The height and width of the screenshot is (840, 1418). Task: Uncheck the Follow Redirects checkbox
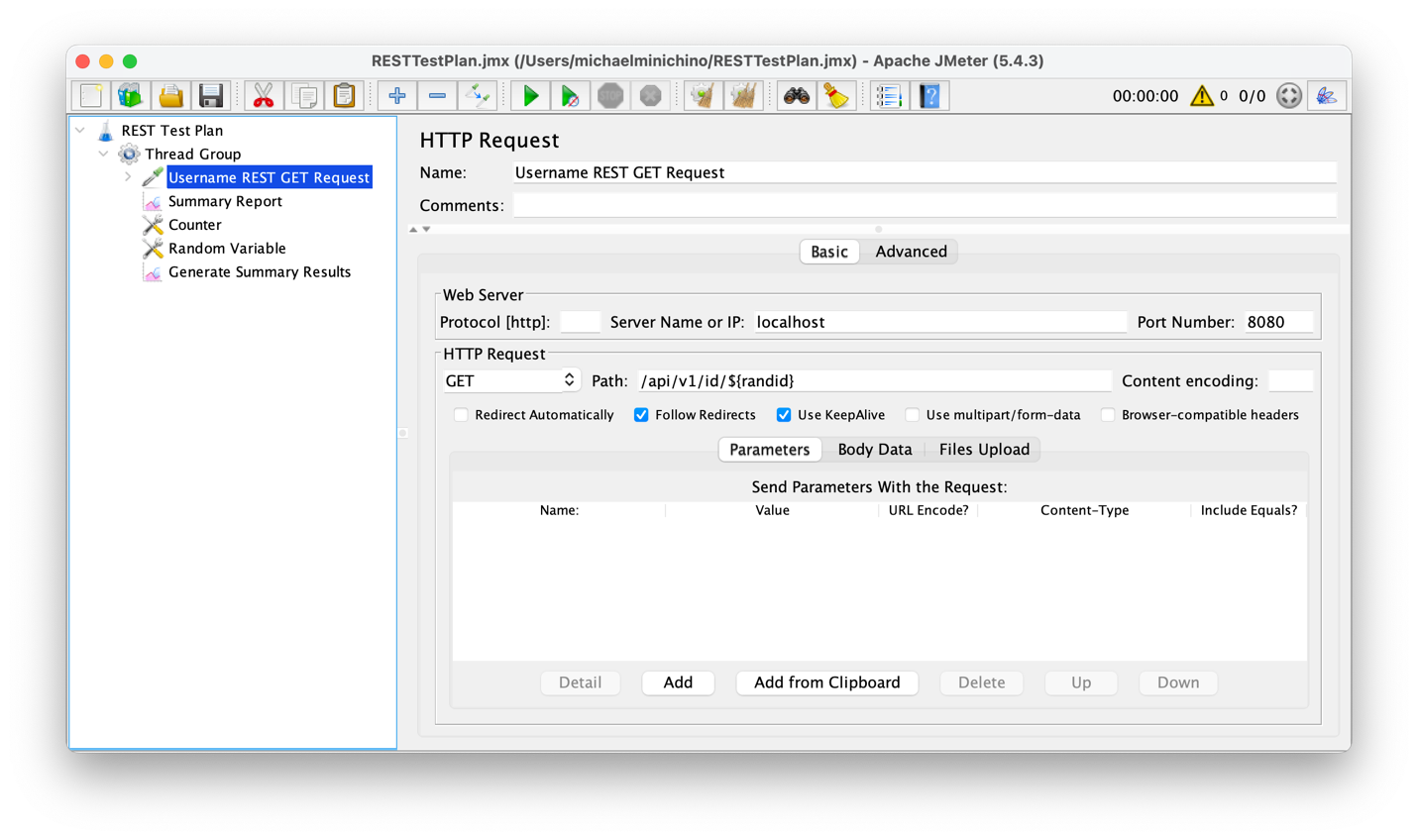click(x=642, y=415)
